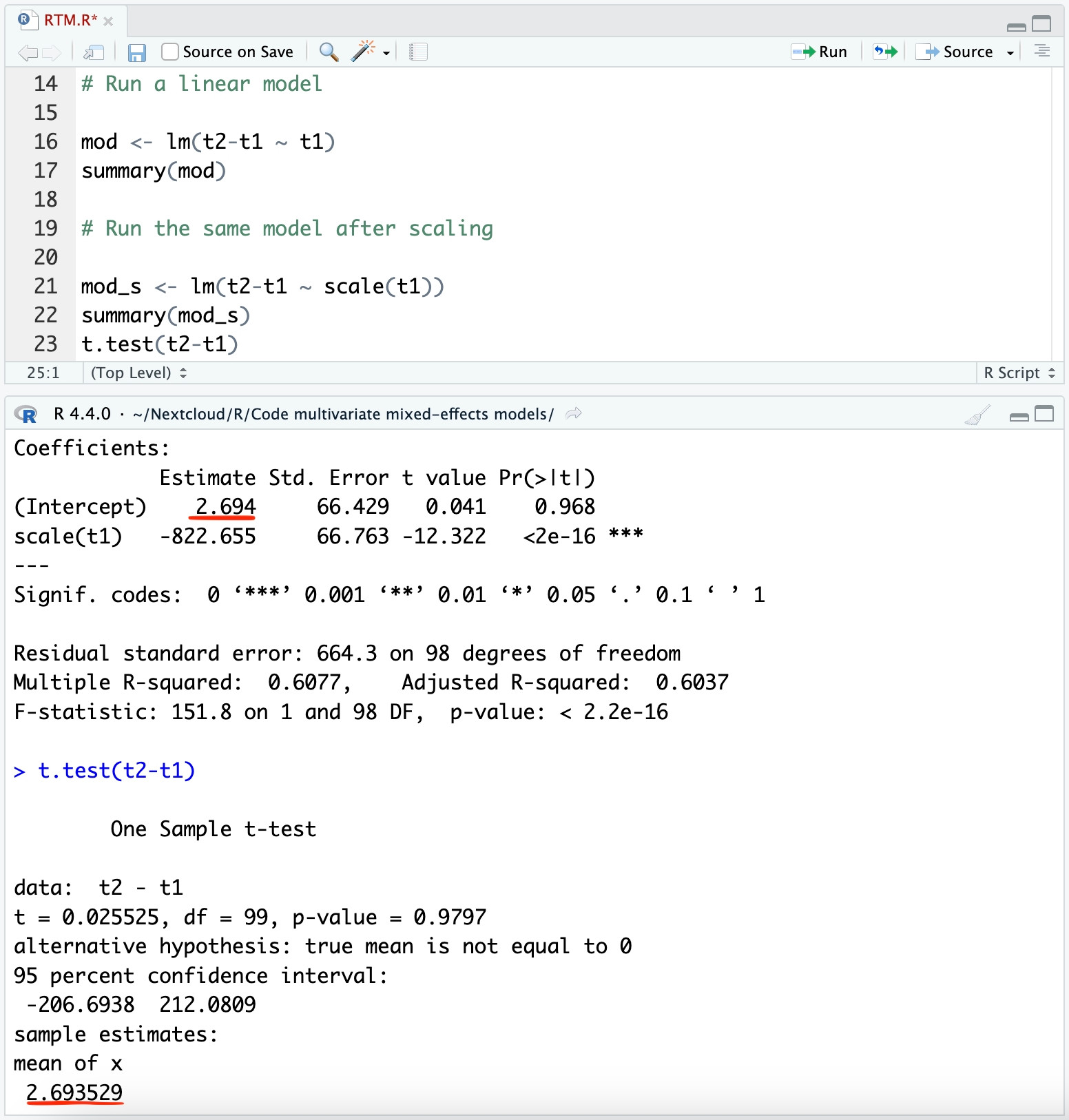1069x1120 pixels.
Task: Run the current line or selection
Action: click(x=819, y=52)
